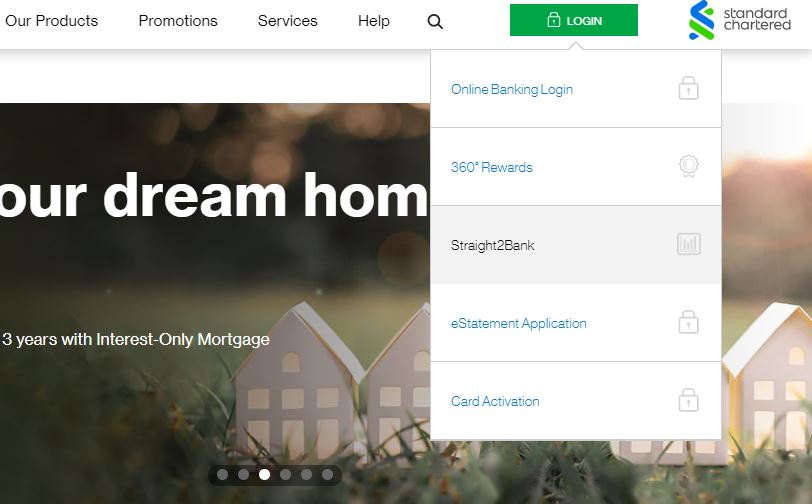Select the second carousel slide dot

(243, 475)
